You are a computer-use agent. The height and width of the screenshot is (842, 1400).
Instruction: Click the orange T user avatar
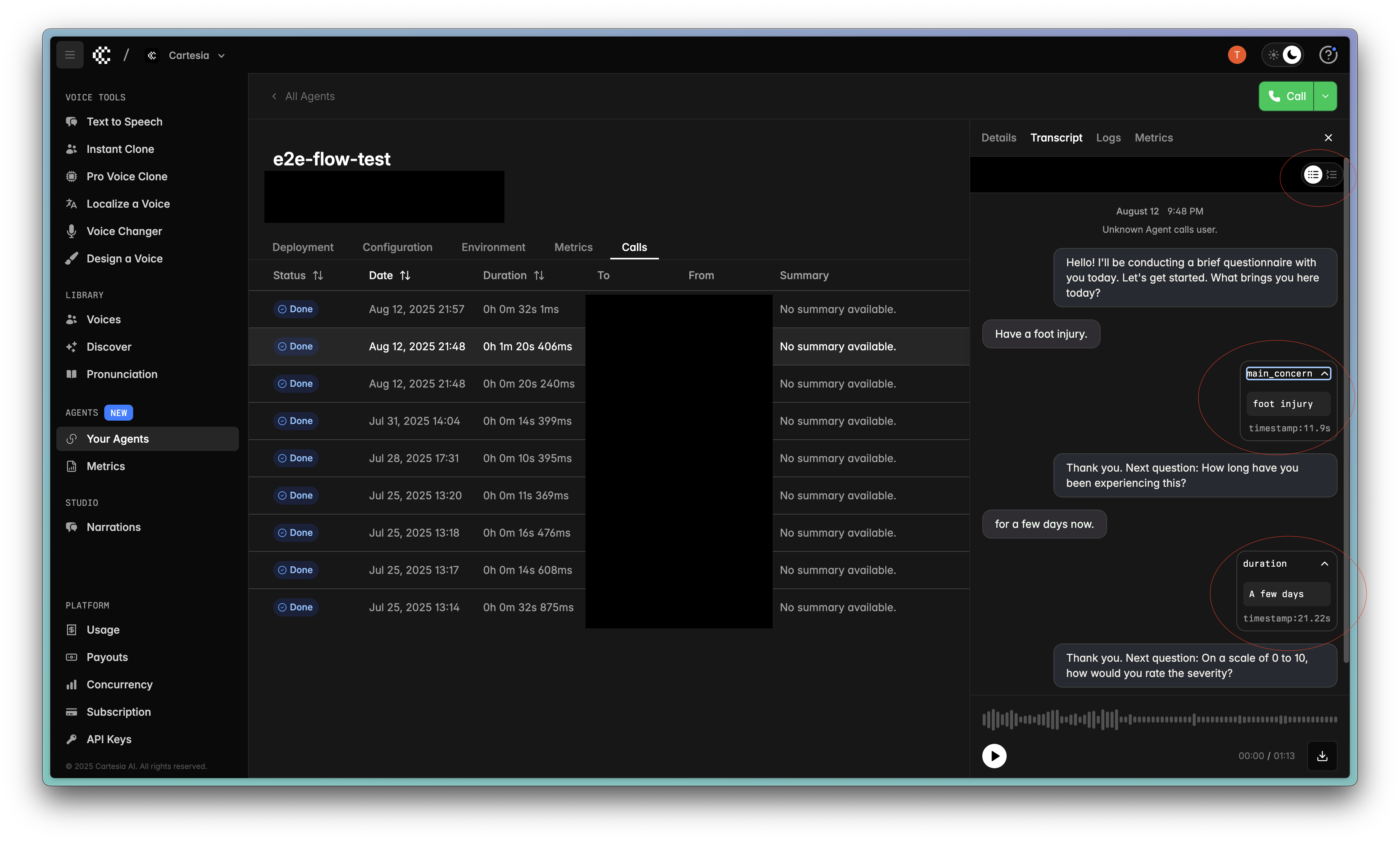(x=1236, y=55)
